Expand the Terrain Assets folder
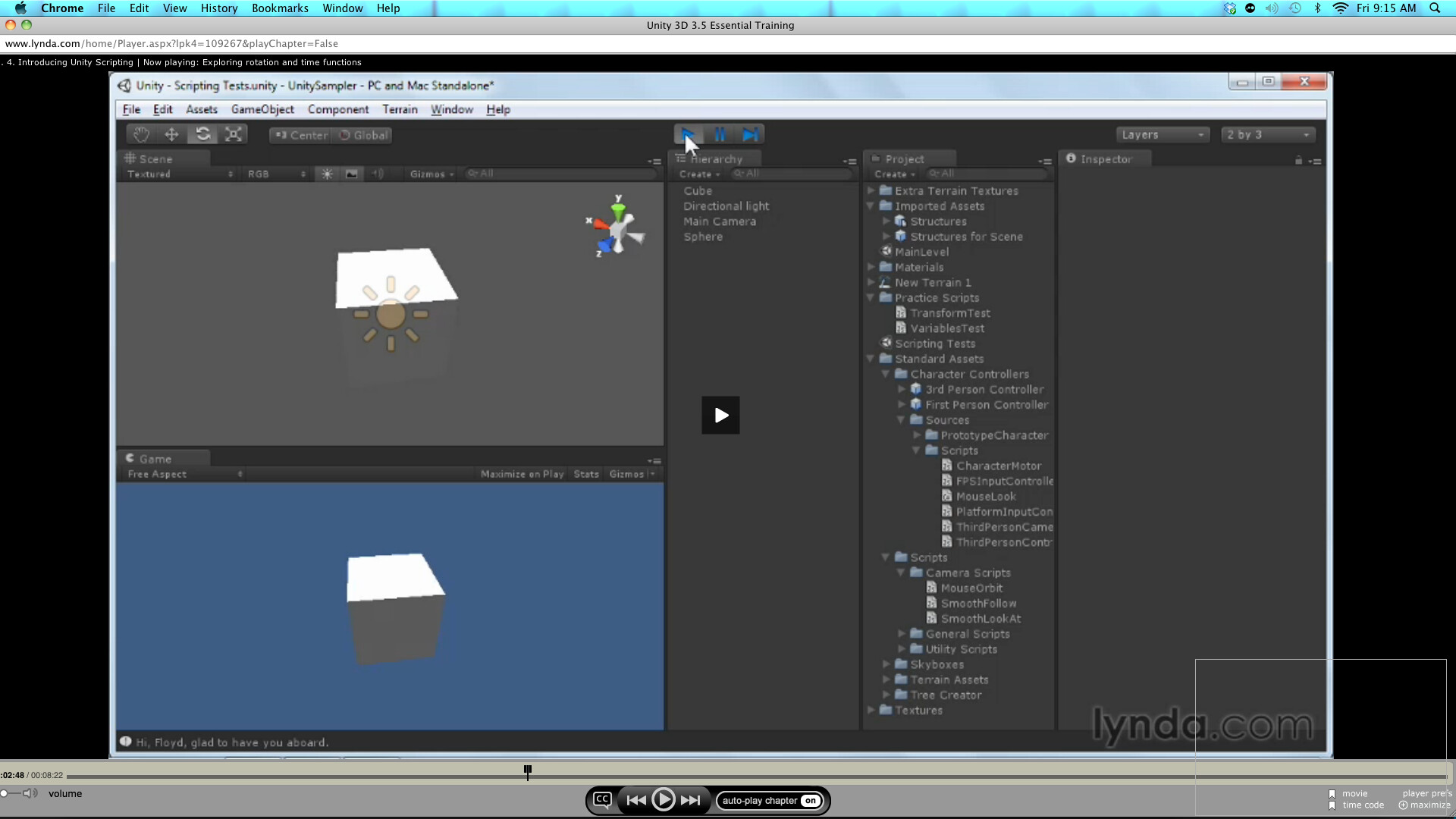 [x=887, y=679]
